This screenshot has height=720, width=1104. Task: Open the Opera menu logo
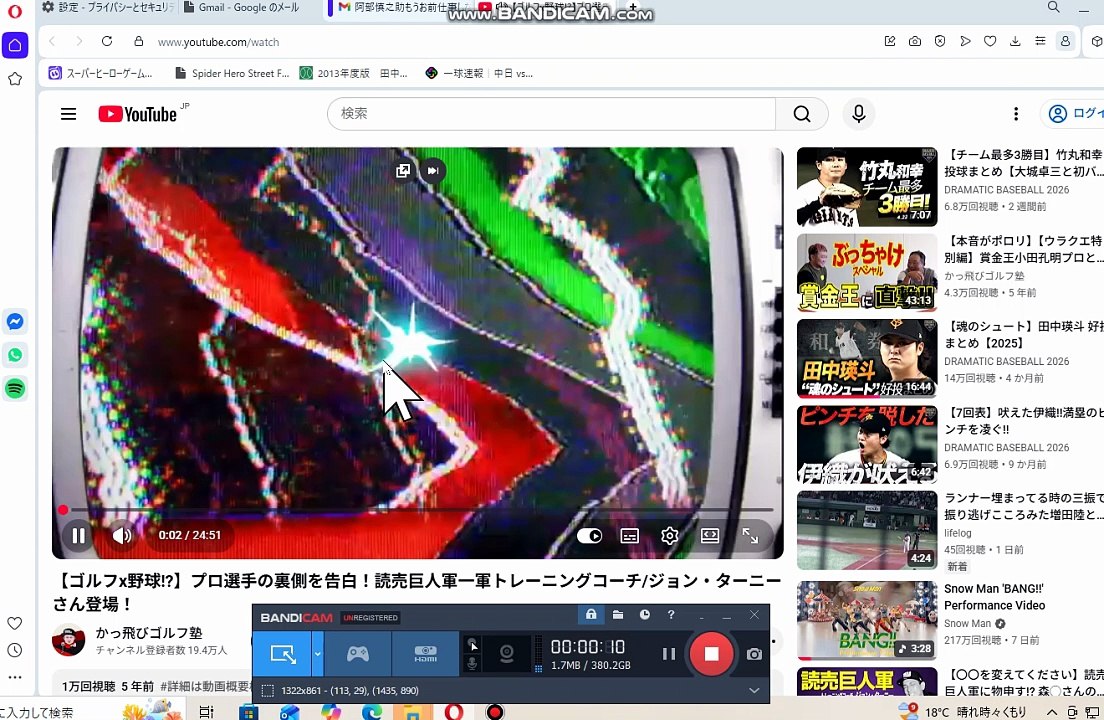click(15, 11)
